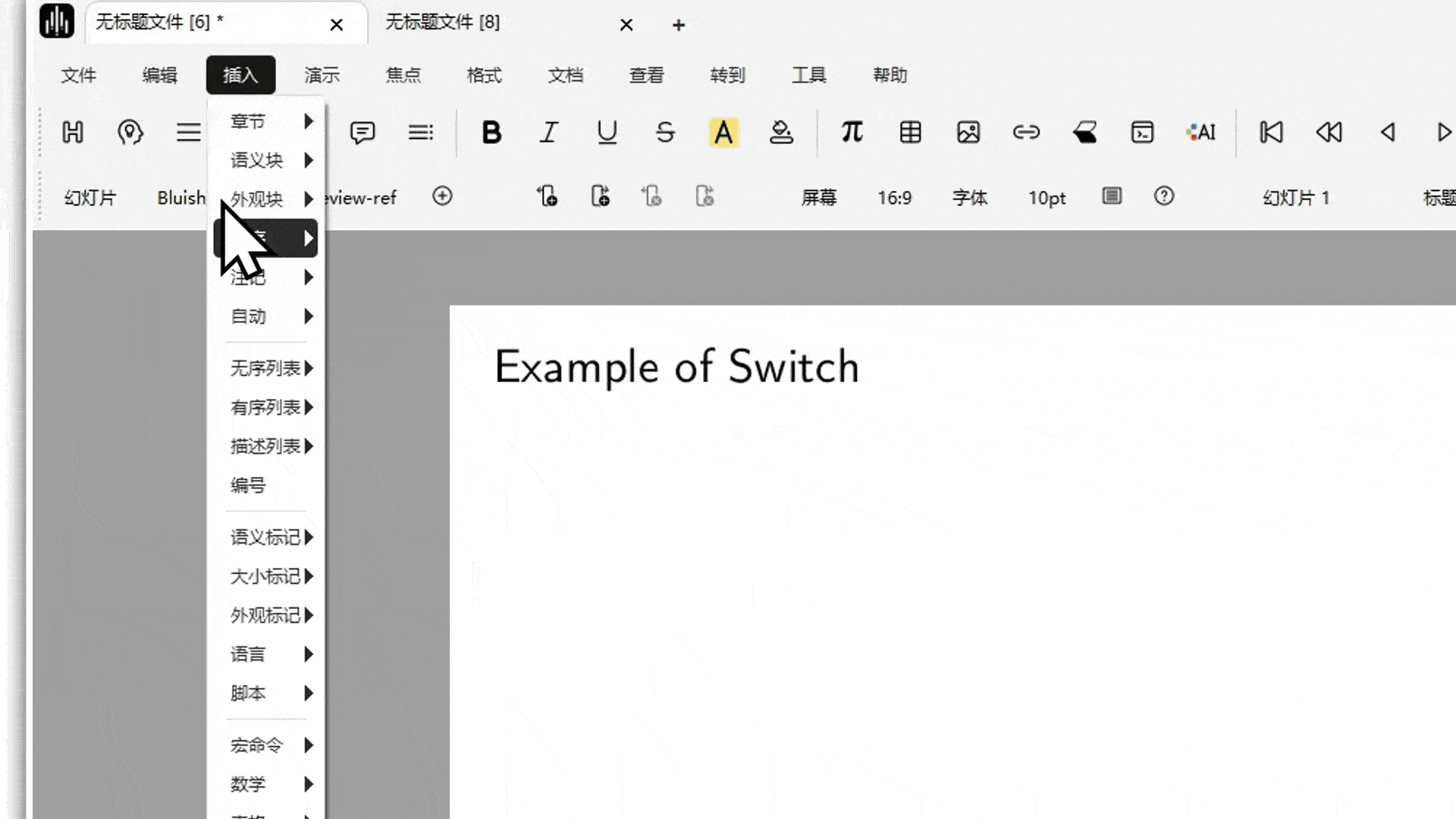Click the 10pt font size button
This screenshot has width=1456, height=819.
[x=1046, y=198]
